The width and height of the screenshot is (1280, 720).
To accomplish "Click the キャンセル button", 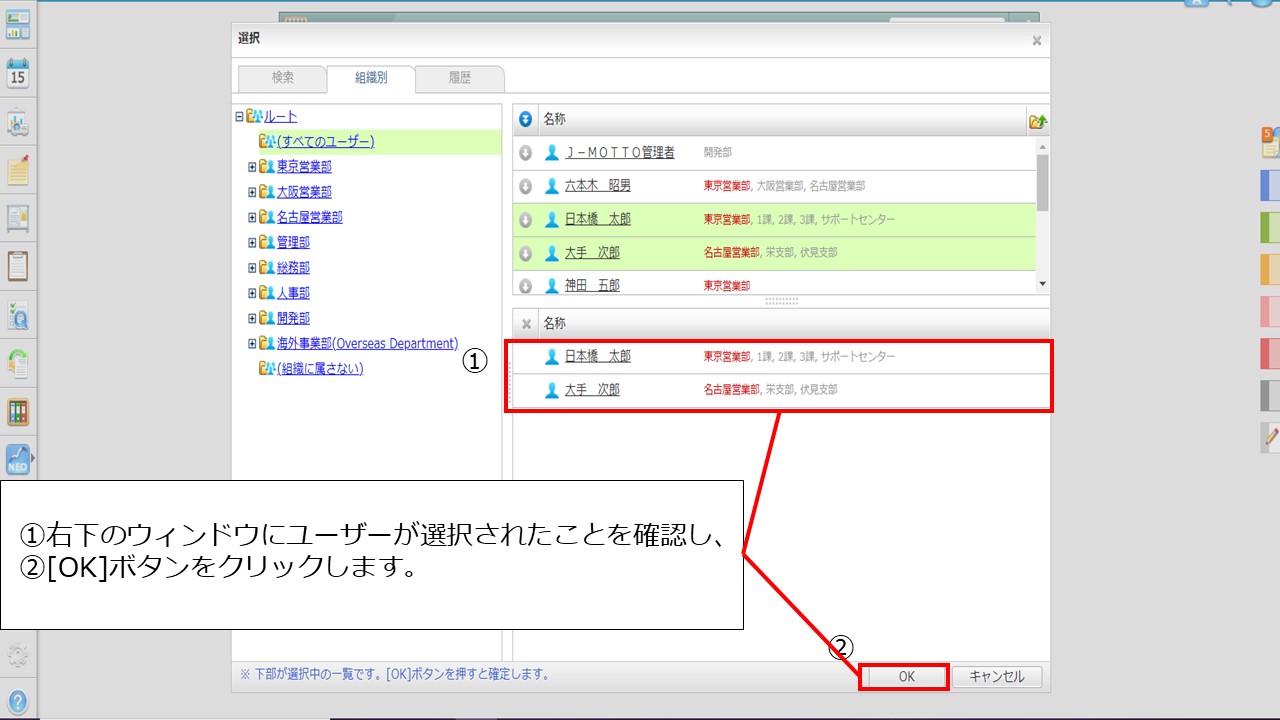I will (996, 677).
